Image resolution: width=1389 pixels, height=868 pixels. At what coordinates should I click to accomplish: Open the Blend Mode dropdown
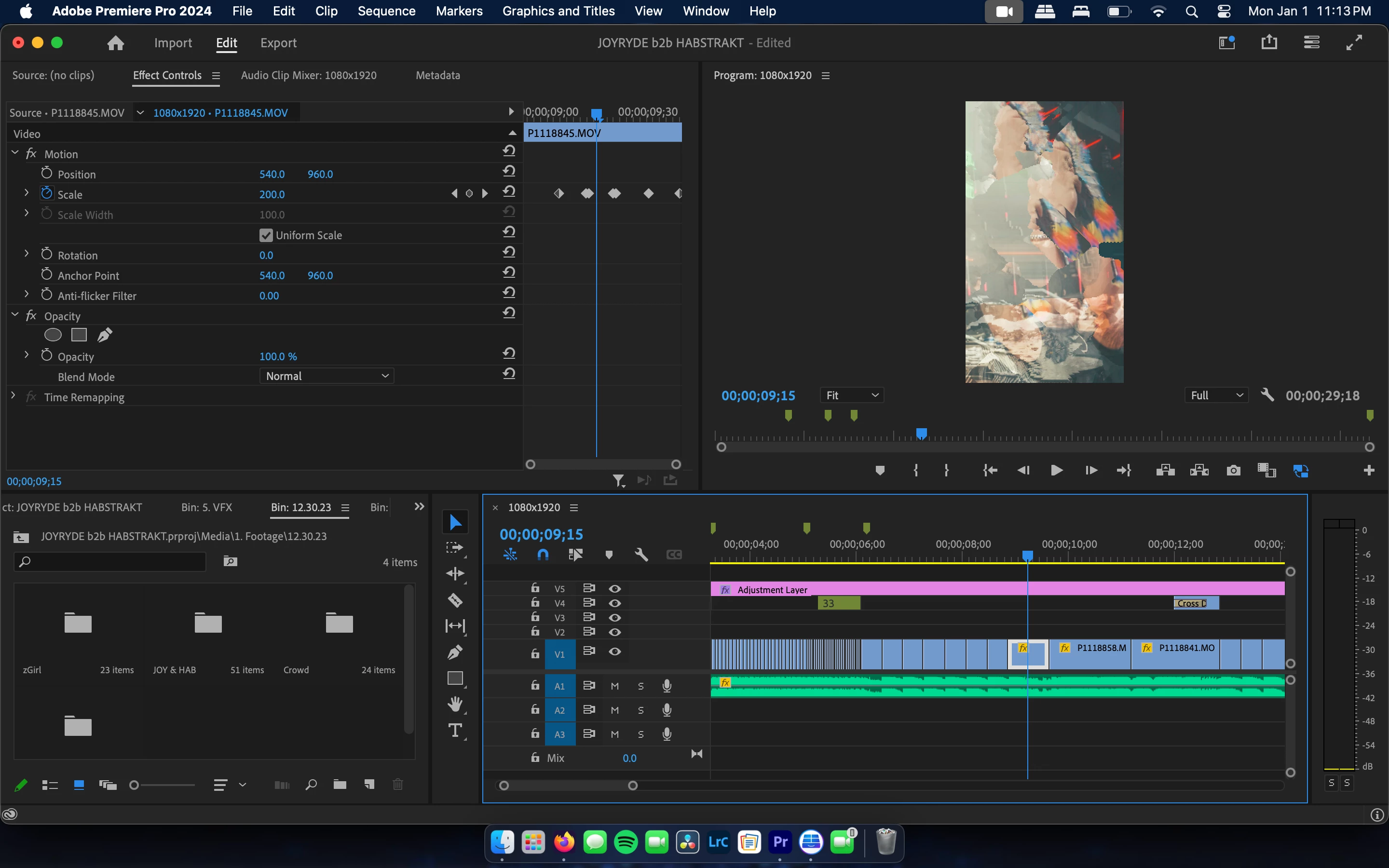click(x=327, y=376)
